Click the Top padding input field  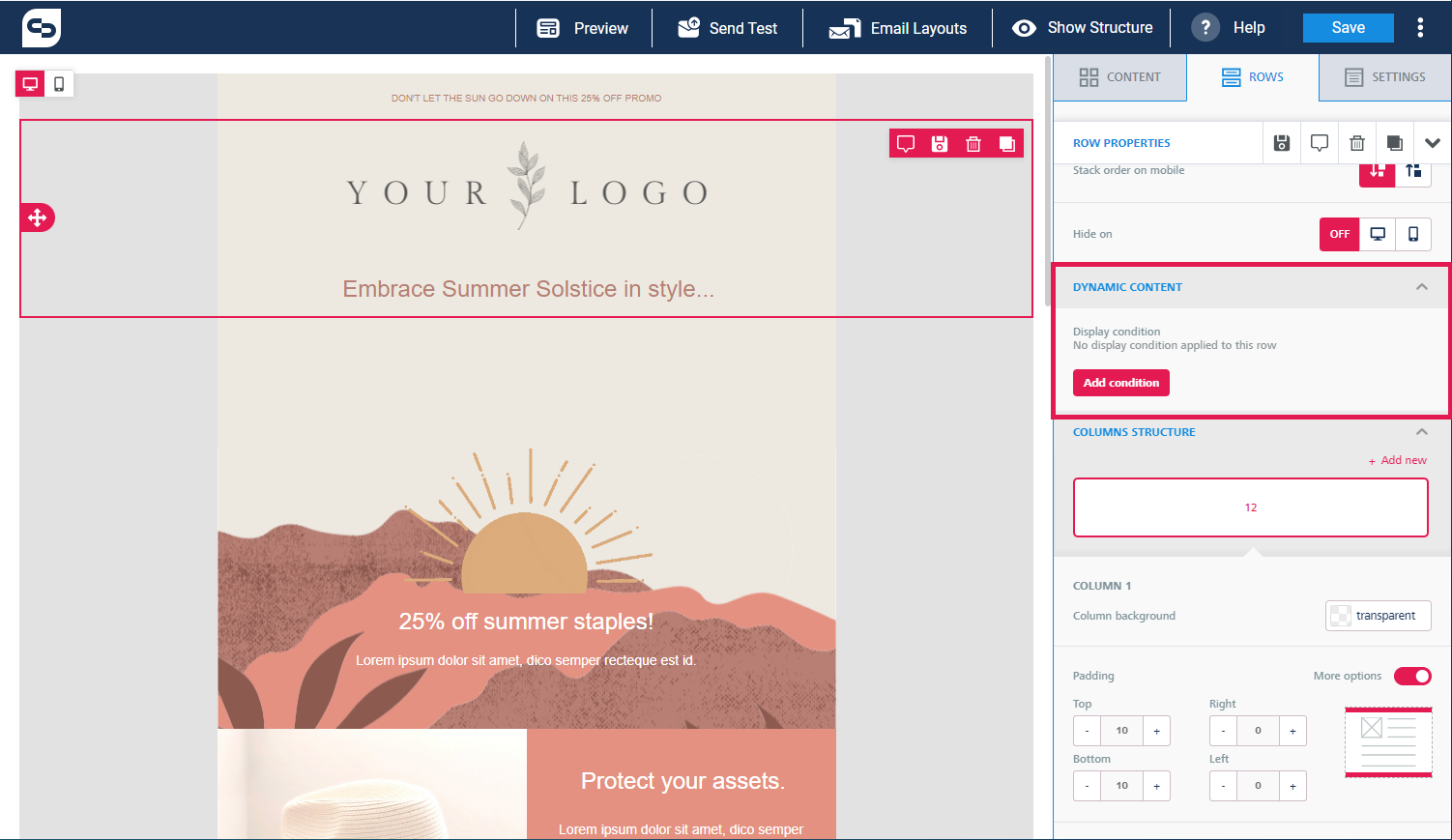click(1121, 731)
